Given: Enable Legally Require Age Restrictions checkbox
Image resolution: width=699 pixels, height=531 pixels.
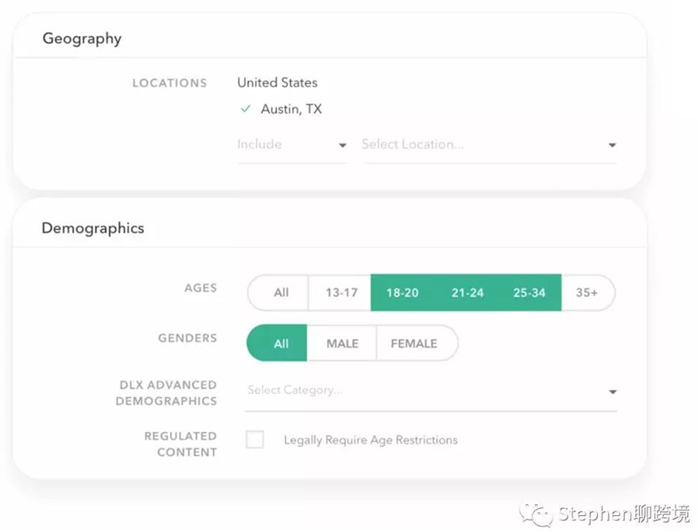Looking at the screenshot, I should pyautogui.click(x=255, y=440).
